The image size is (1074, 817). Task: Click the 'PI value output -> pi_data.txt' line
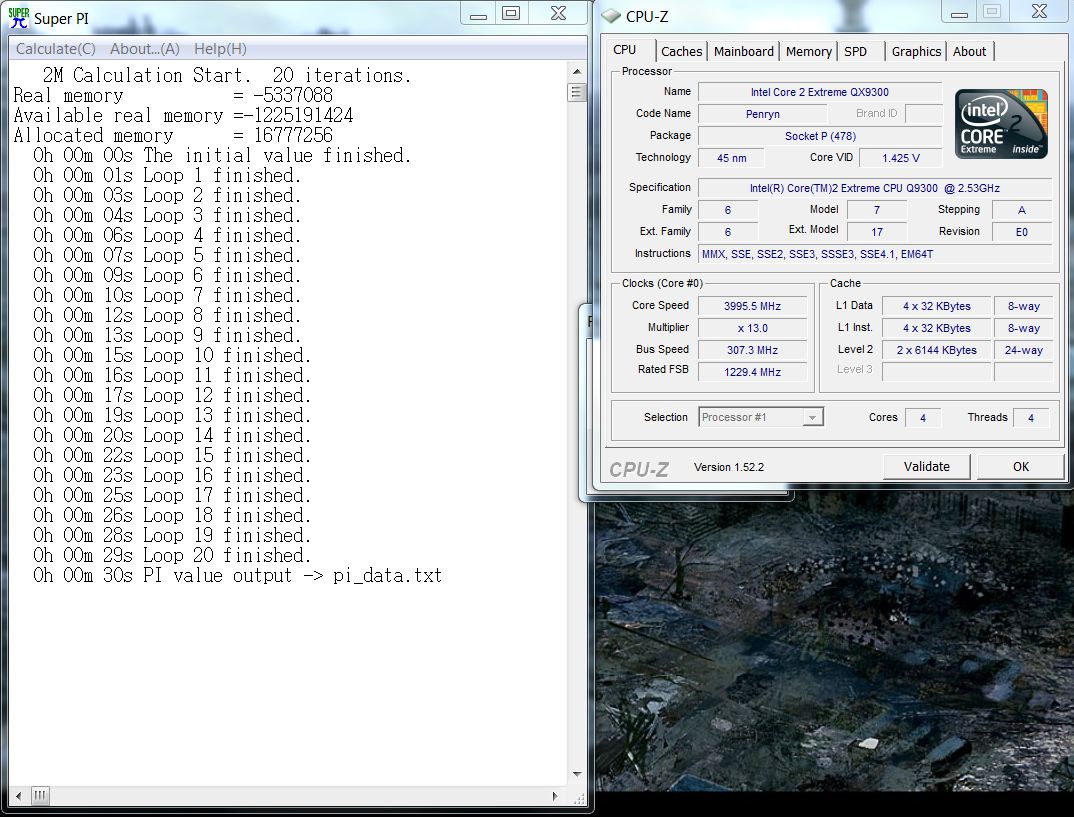click(x=238, y=575)
